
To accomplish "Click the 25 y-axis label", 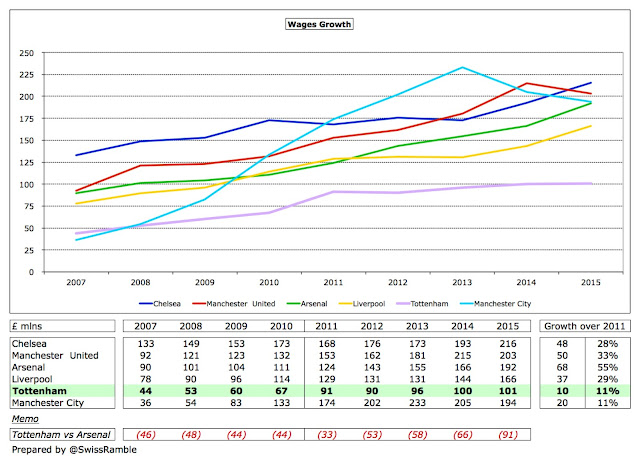I will (x=29, y=250).
